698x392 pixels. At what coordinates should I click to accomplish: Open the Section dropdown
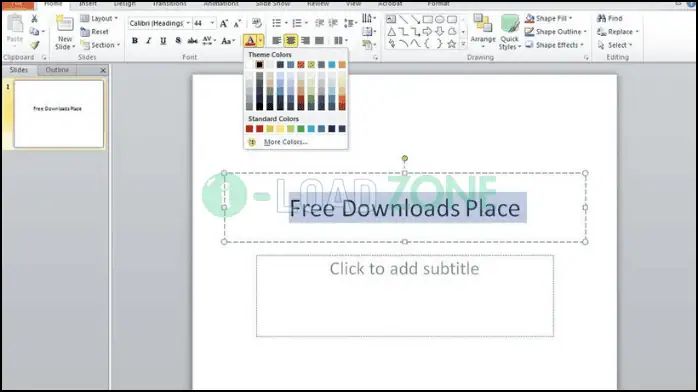[101, 45]
